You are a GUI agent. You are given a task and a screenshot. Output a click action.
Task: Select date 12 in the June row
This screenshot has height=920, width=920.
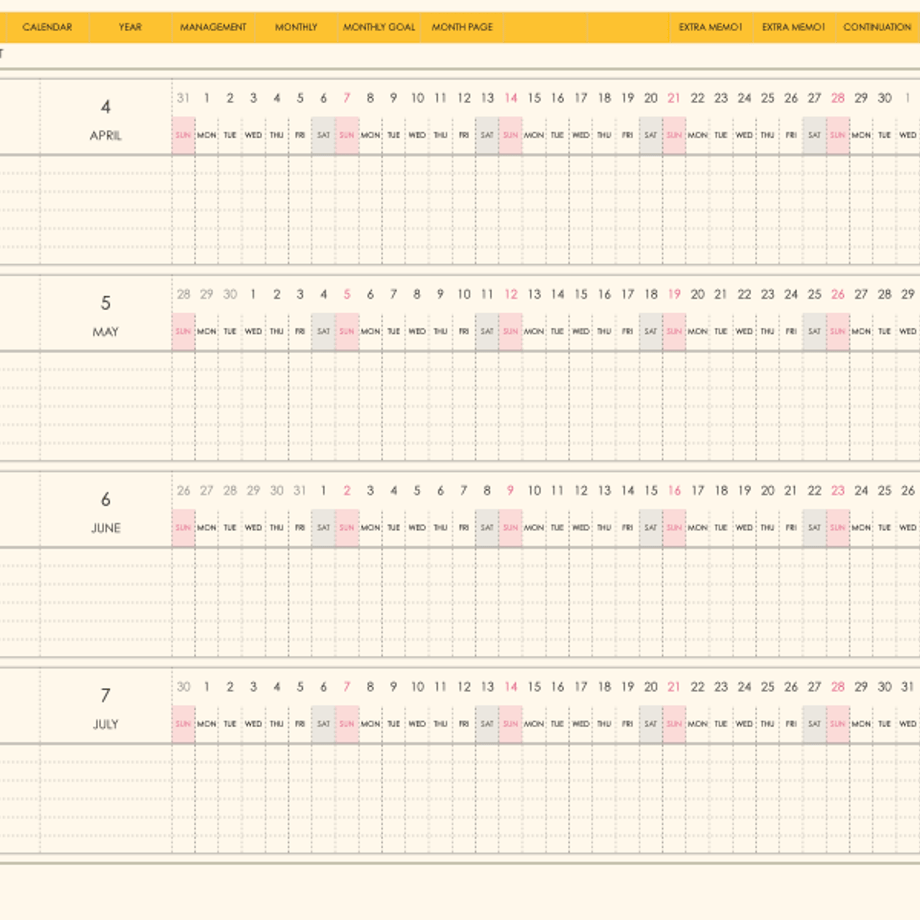[x=581, y=491]
